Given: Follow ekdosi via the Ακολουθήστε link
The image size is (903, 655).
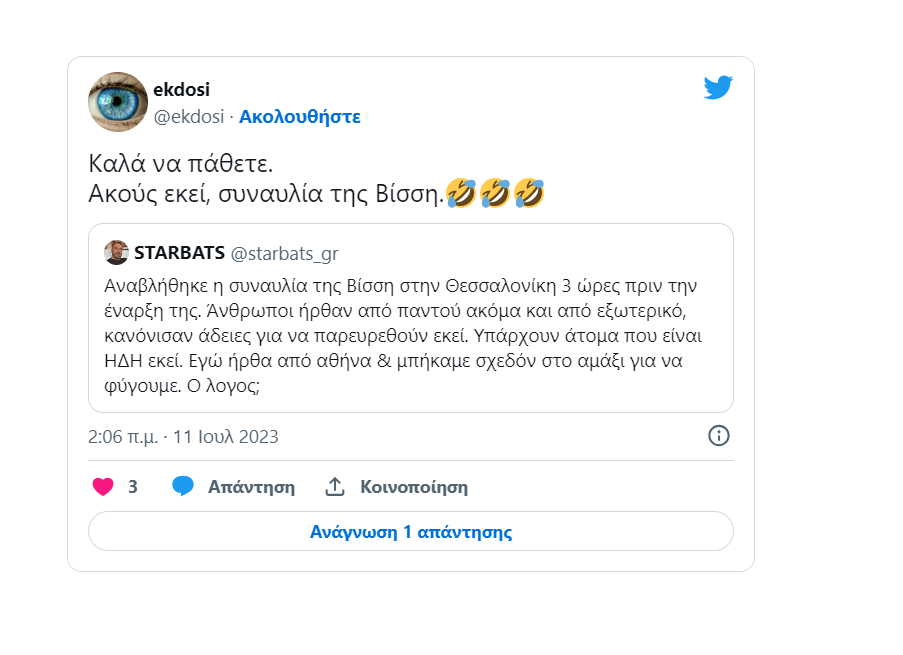Looking at the screenshot, I should coord(299,116).
